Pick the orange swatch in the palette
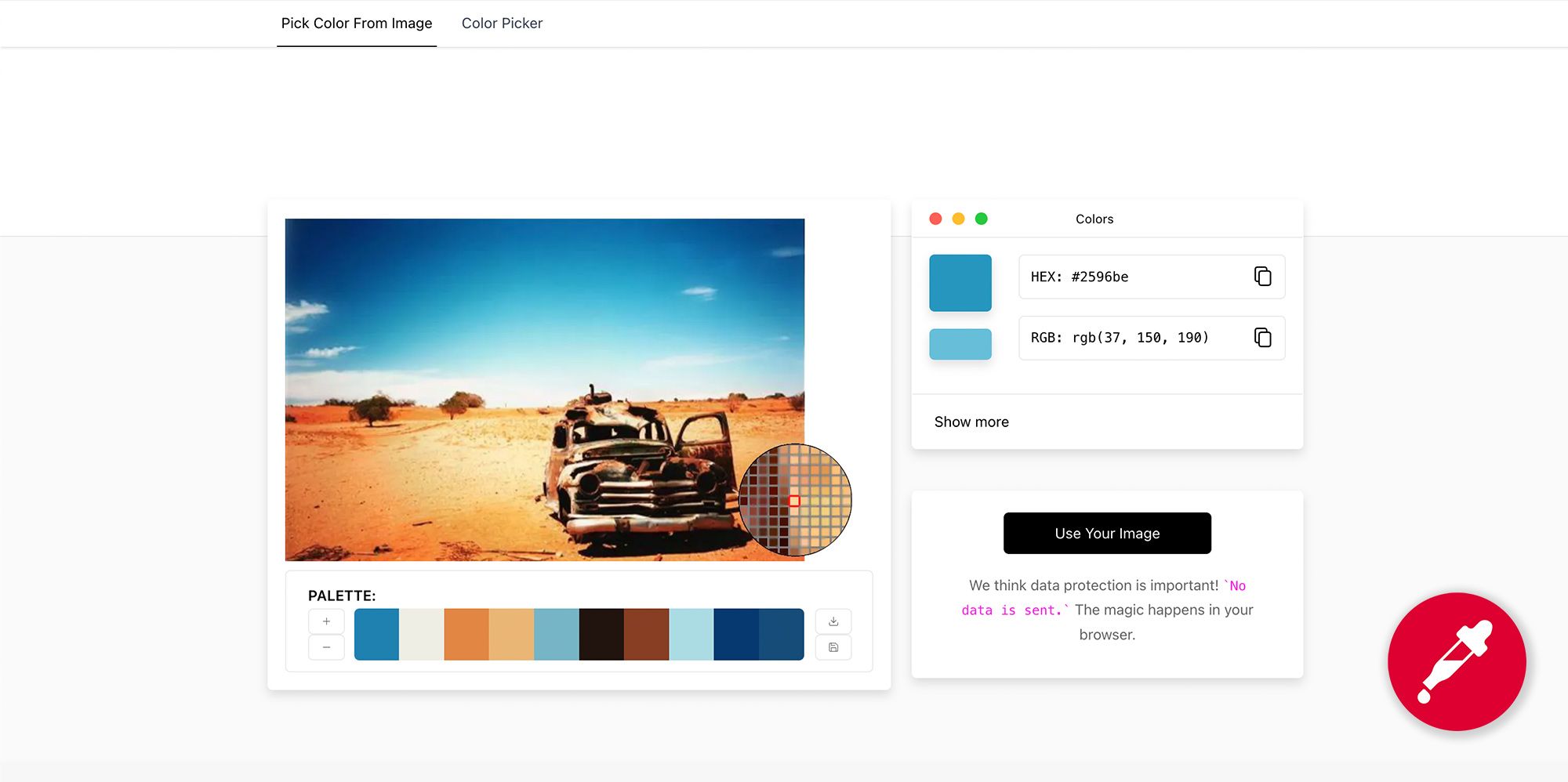The width and height of the screenshot is (1568, 782). [x=466, y=634]
